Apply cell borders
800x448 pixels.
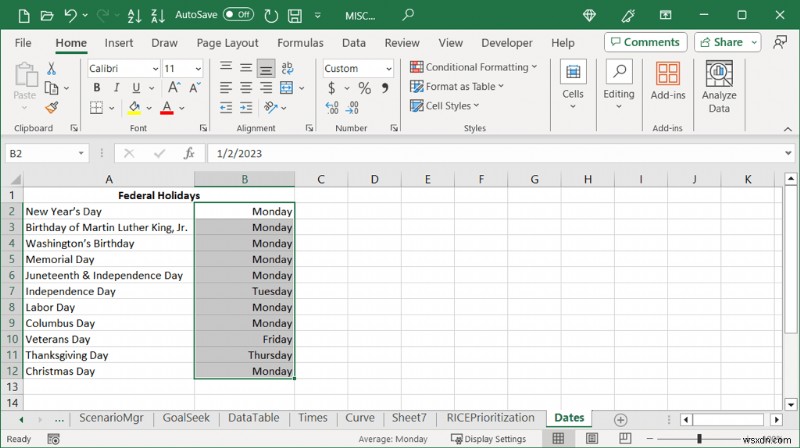pyautogui.click(x=96, y=108)
